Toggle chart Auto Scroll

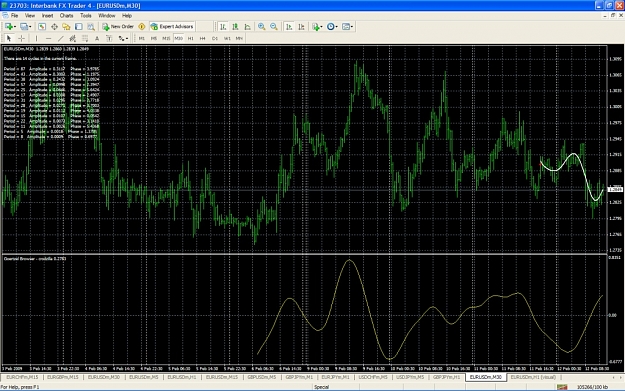[x=289, y=27]
